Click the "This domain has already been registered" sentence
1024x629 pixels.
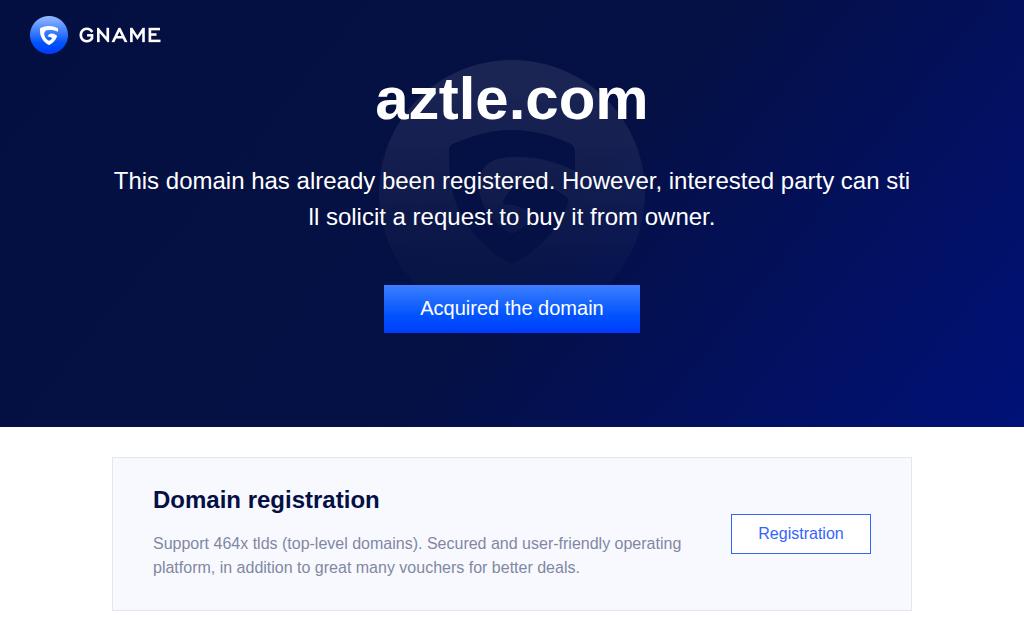coord(333,181)
